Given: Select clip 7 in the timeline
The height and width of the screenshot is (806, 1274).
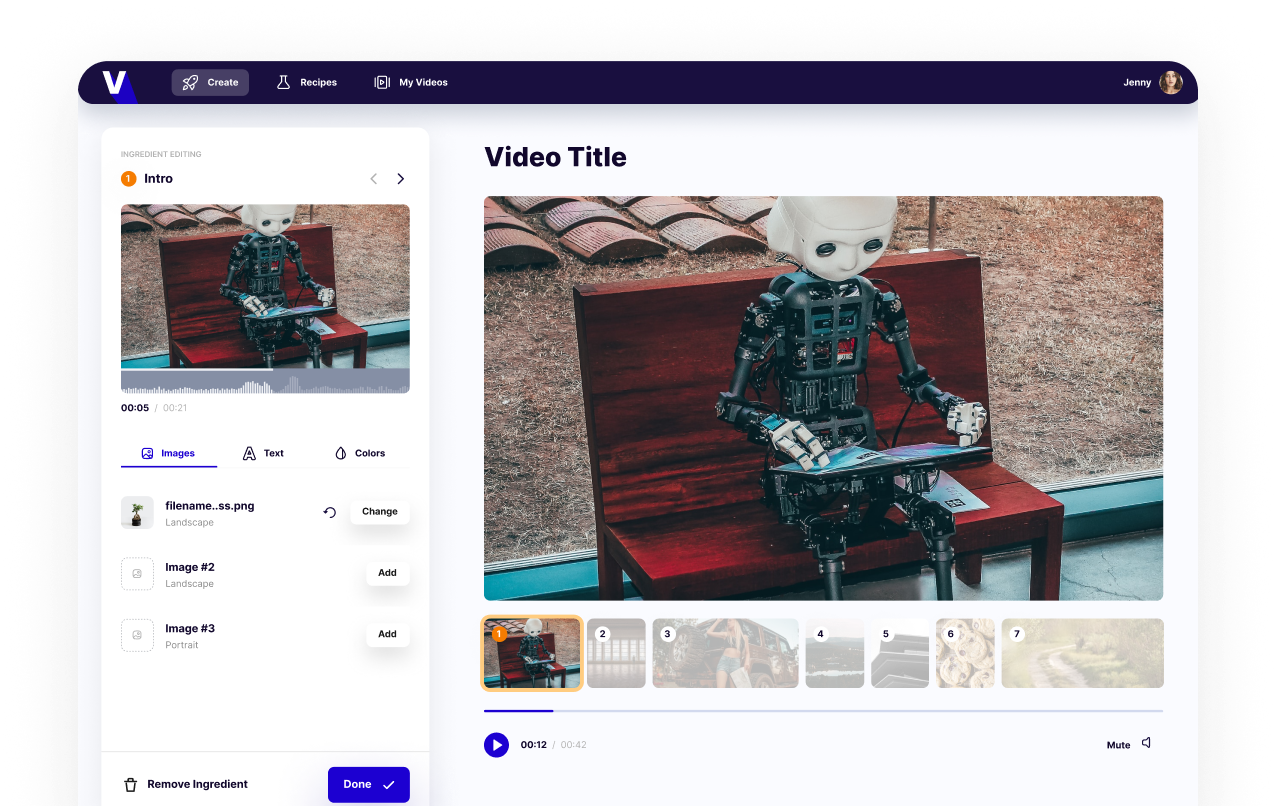Looking at the screenshot, I should (x=1082, y=653).
